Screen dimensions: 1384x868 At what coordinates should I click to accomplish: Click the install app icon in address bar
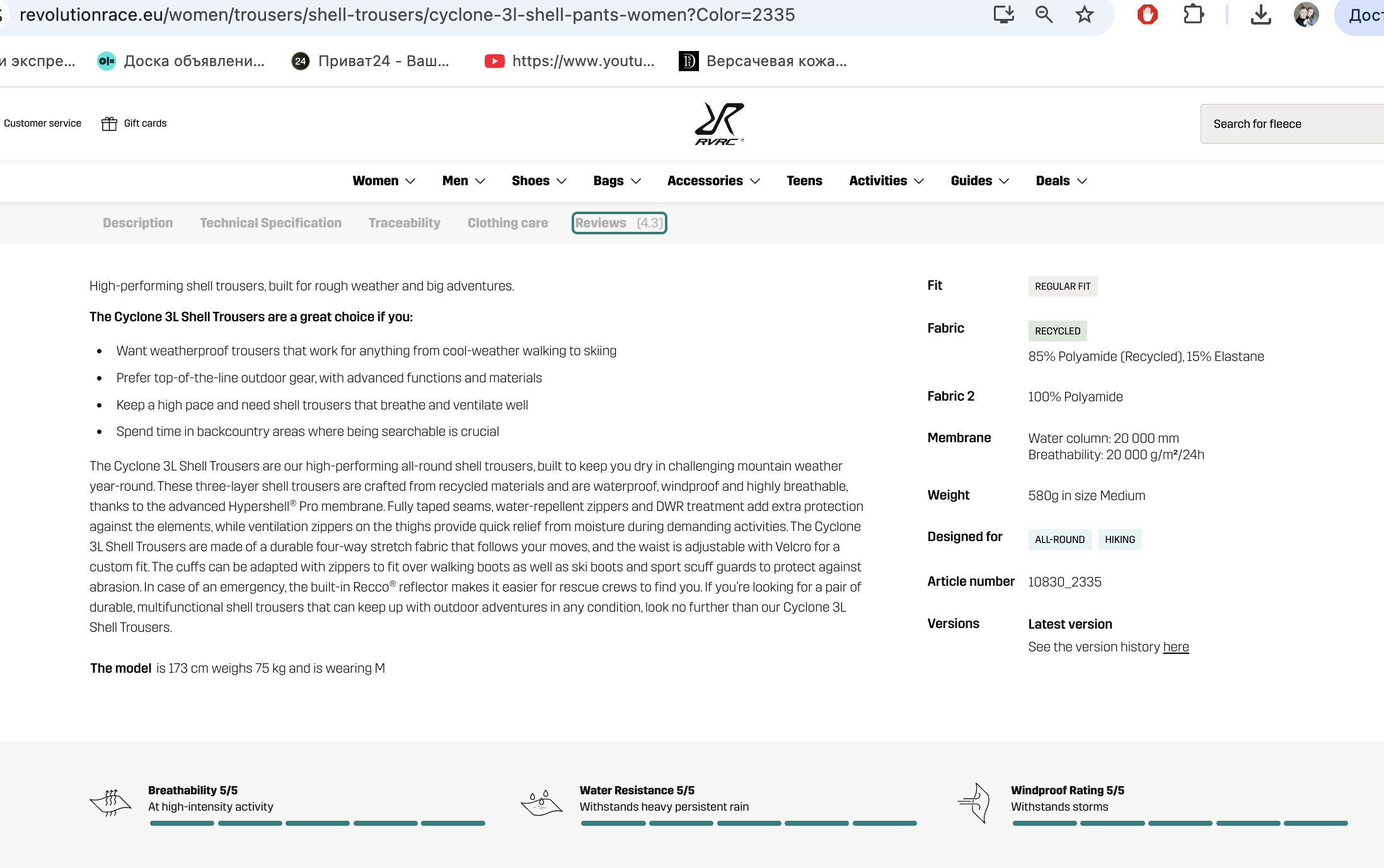click(x=1003, y=14)
